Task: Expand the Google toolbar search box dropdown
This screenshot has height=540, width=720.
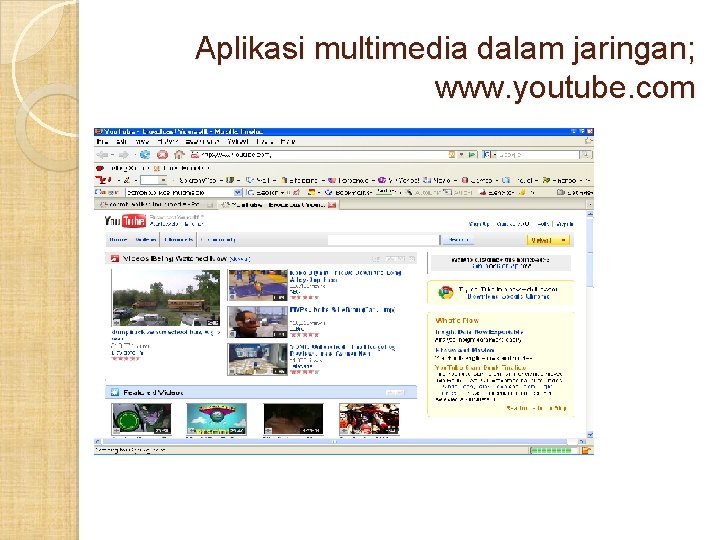Action: (237, 192)
